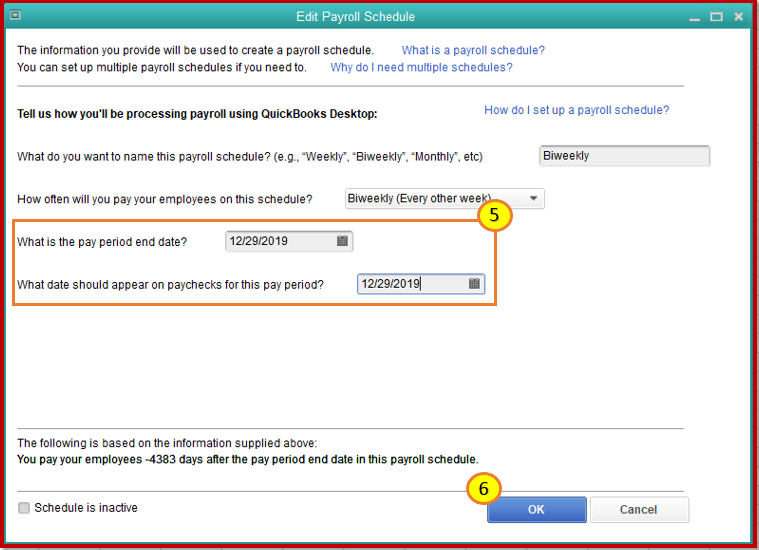Open the "What is a payroll schedule?" link
The image size is (759, 550).
click(473, 50)
